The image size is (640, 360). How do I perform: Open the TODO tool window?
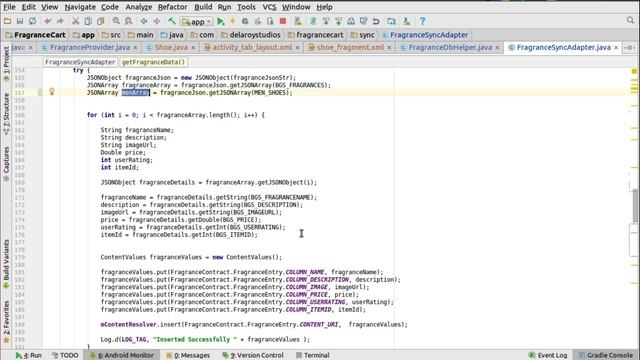pyautogui.click(x=65, y=355)
